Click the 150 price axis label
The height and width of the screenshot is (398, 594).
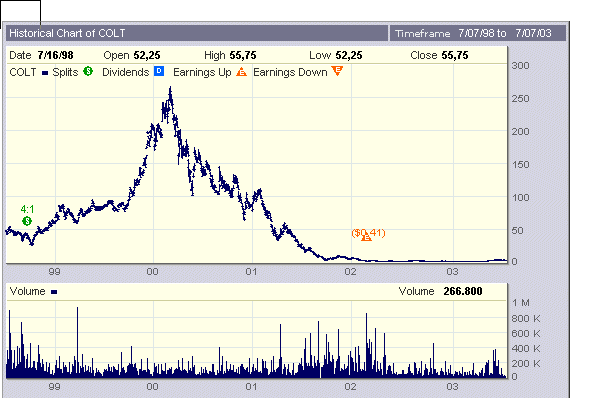(520, 165)
